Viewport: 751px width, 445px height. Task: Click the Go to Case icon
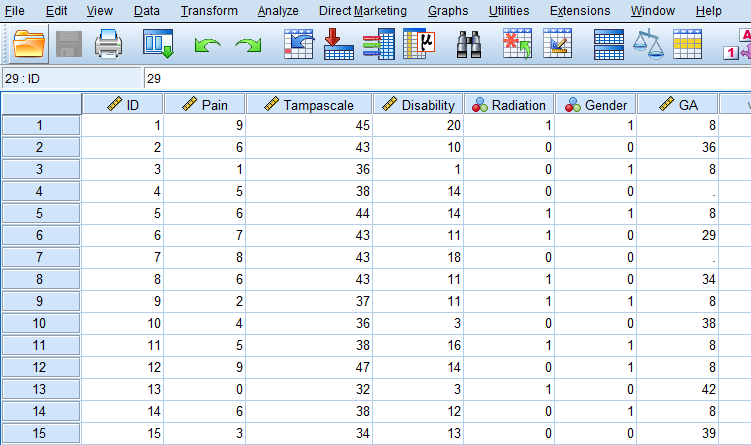point(299,45)
